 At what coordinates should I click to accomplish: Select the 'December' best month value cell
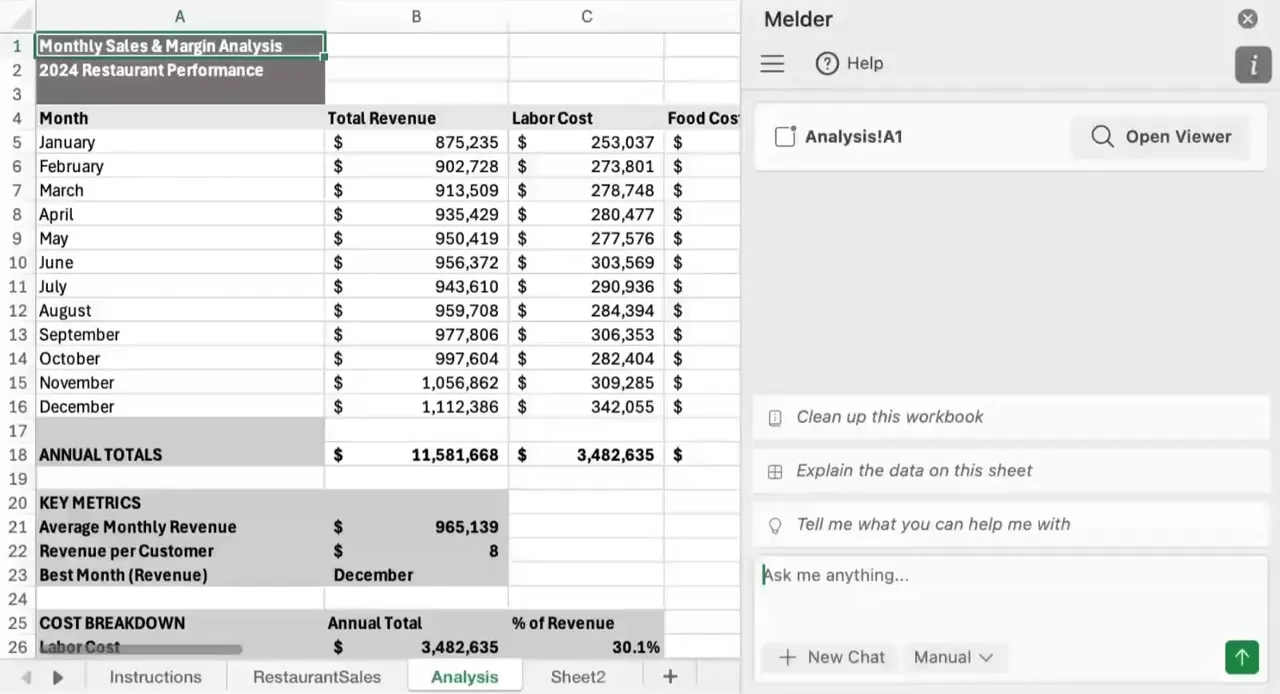416,575
